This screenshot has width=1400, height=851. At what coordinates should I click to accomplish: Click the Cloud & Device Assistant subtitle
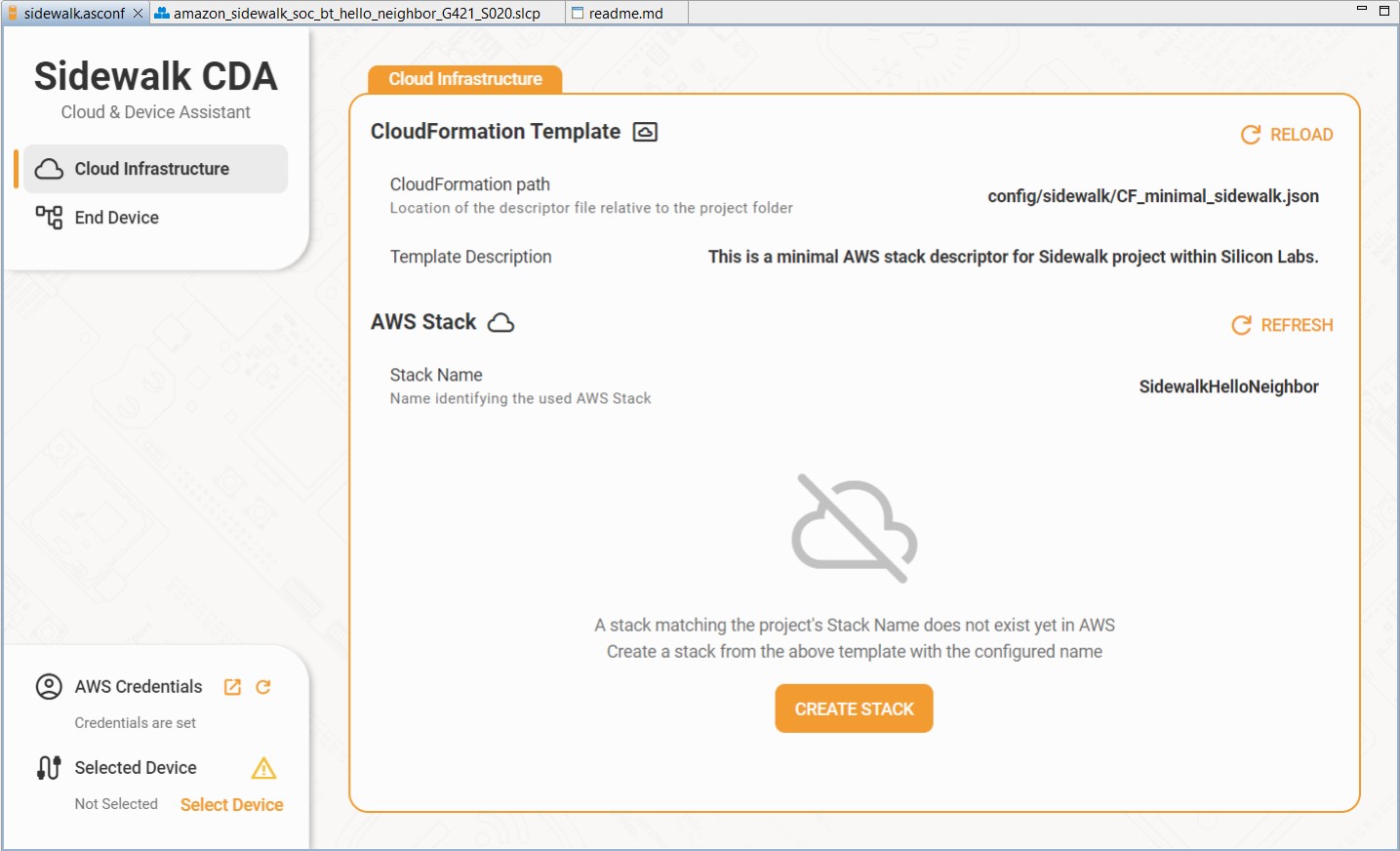pyautogui.click(x=156, y=112)
